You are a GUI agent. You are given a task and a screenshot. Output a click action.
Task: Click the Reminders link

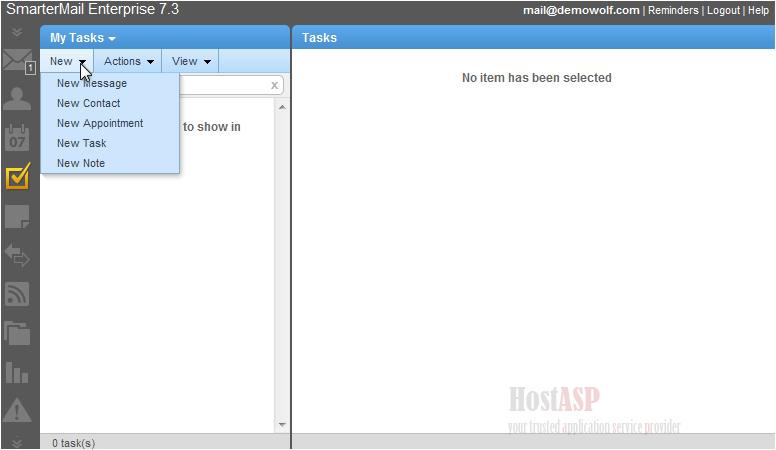tap(673, 10)
